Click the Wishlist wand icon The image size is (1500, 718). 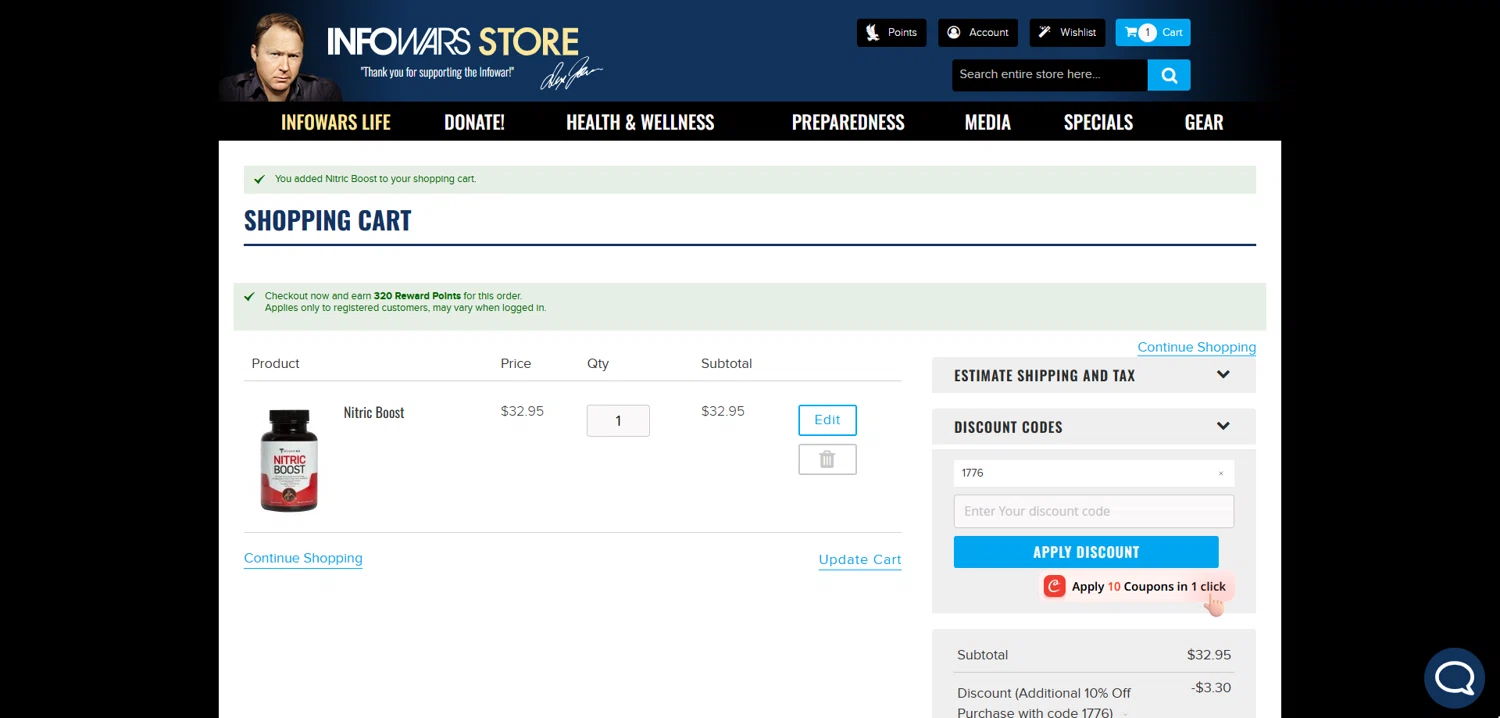point(1045,33)
